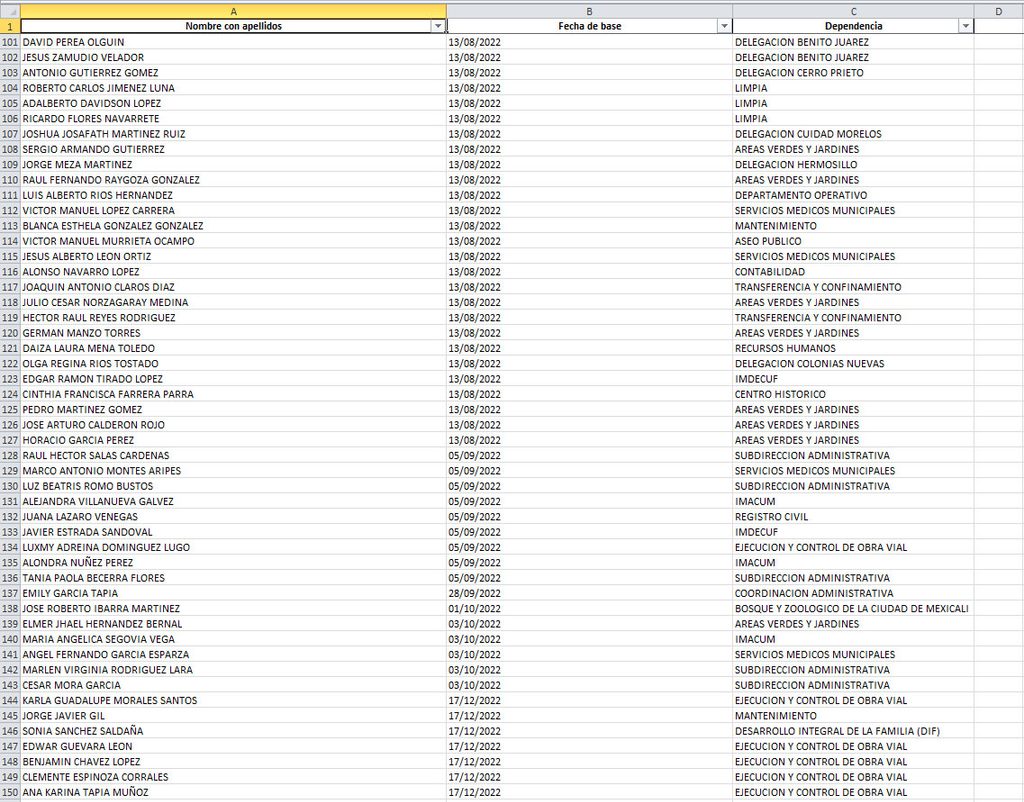Select the cell 'ASEO PUBLICO'
Image resolution: width=1024 pixels, height=802 pixels.
pos(853,241)
